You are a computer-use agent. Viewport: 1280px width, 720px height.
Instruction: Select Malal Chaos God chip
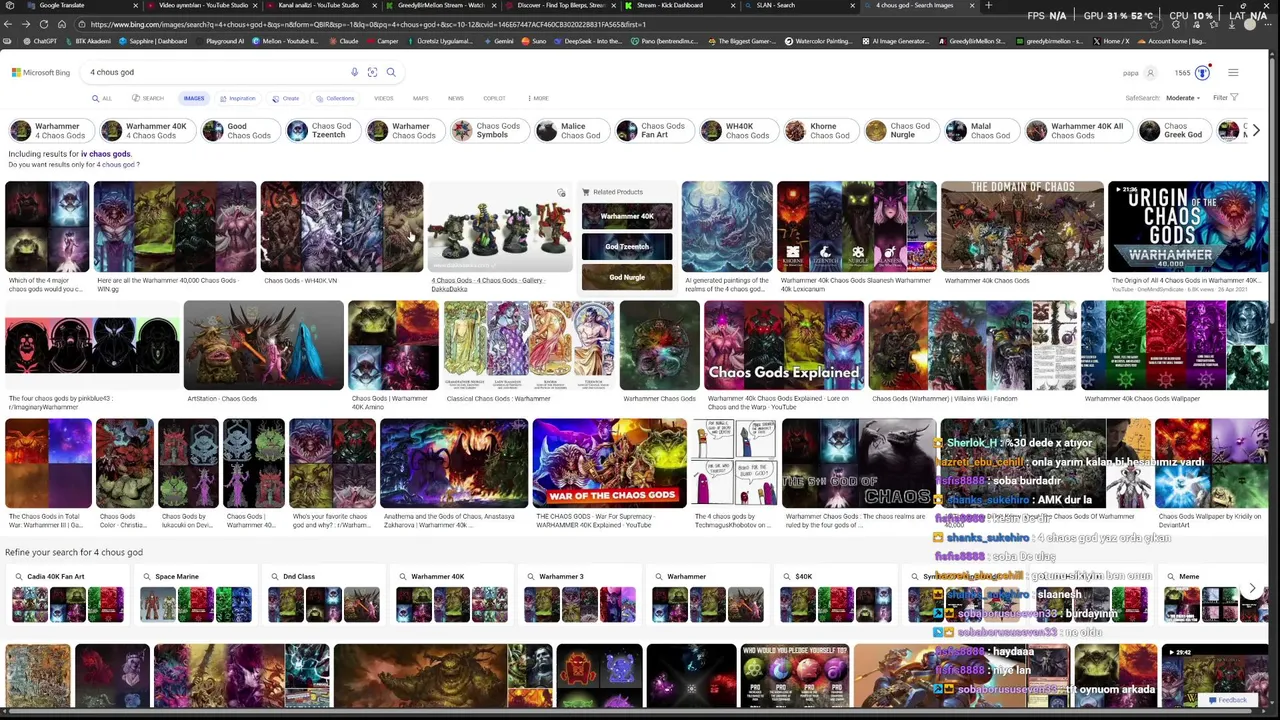[x=980, y=131]
